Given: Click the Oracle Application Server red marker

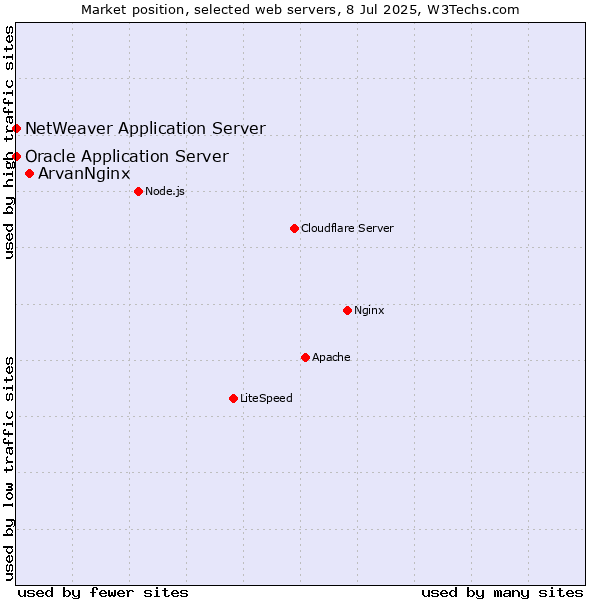Looking at the screenshot, I should pos(16,157).
